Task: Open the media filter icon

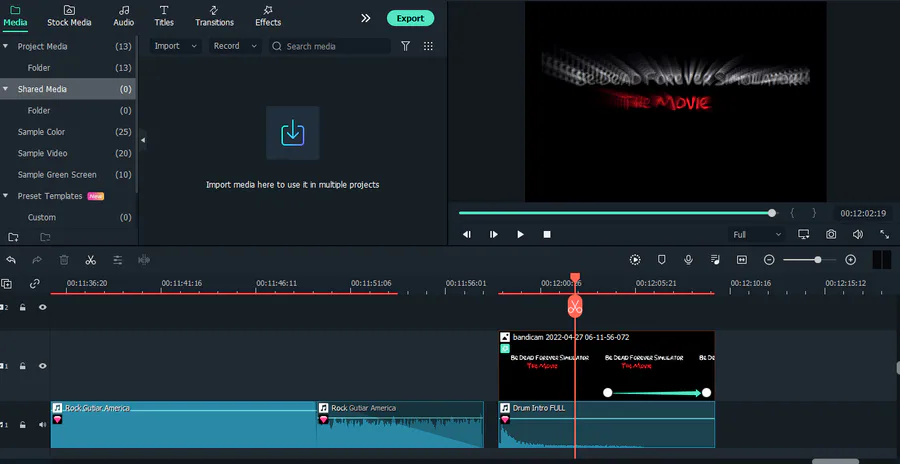Action: [405, 46]
